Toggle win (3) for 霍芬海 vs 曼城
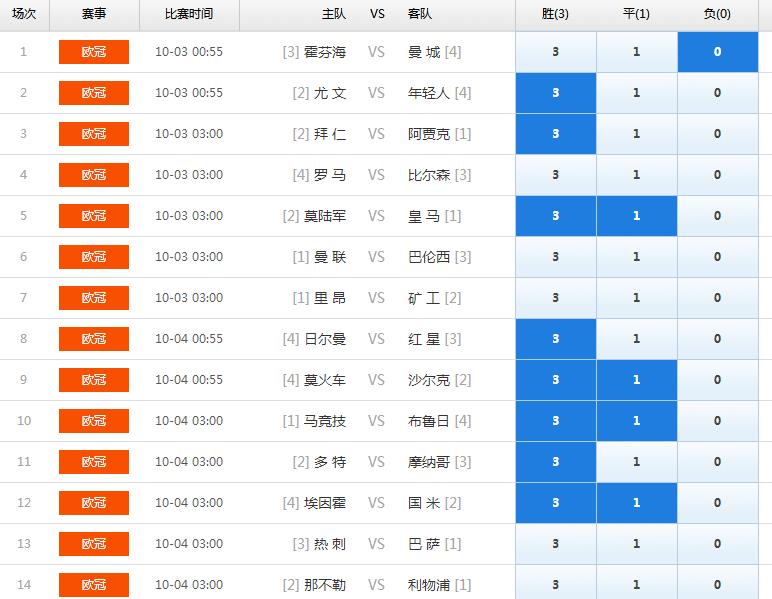 click(556, 52)
